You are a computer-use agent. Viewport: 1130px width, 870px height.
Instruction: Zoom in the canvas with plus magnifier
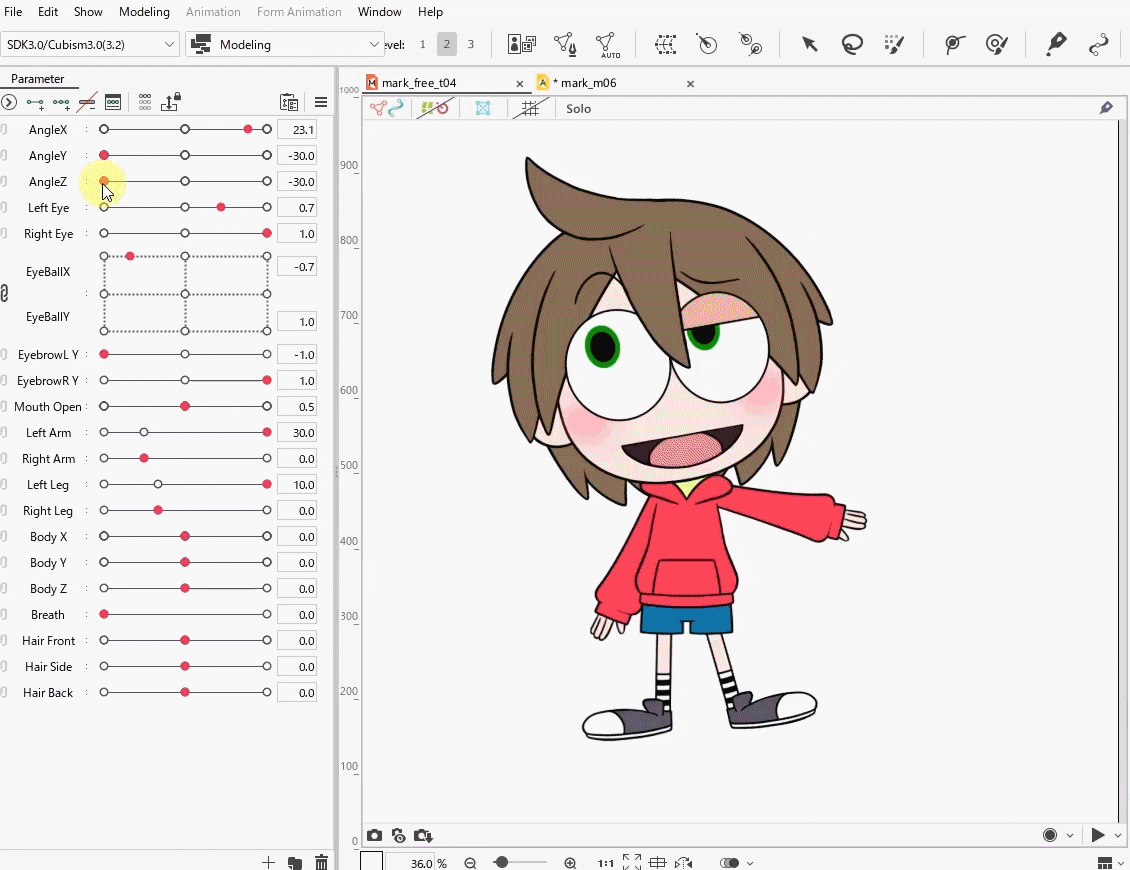pos(570,863)
